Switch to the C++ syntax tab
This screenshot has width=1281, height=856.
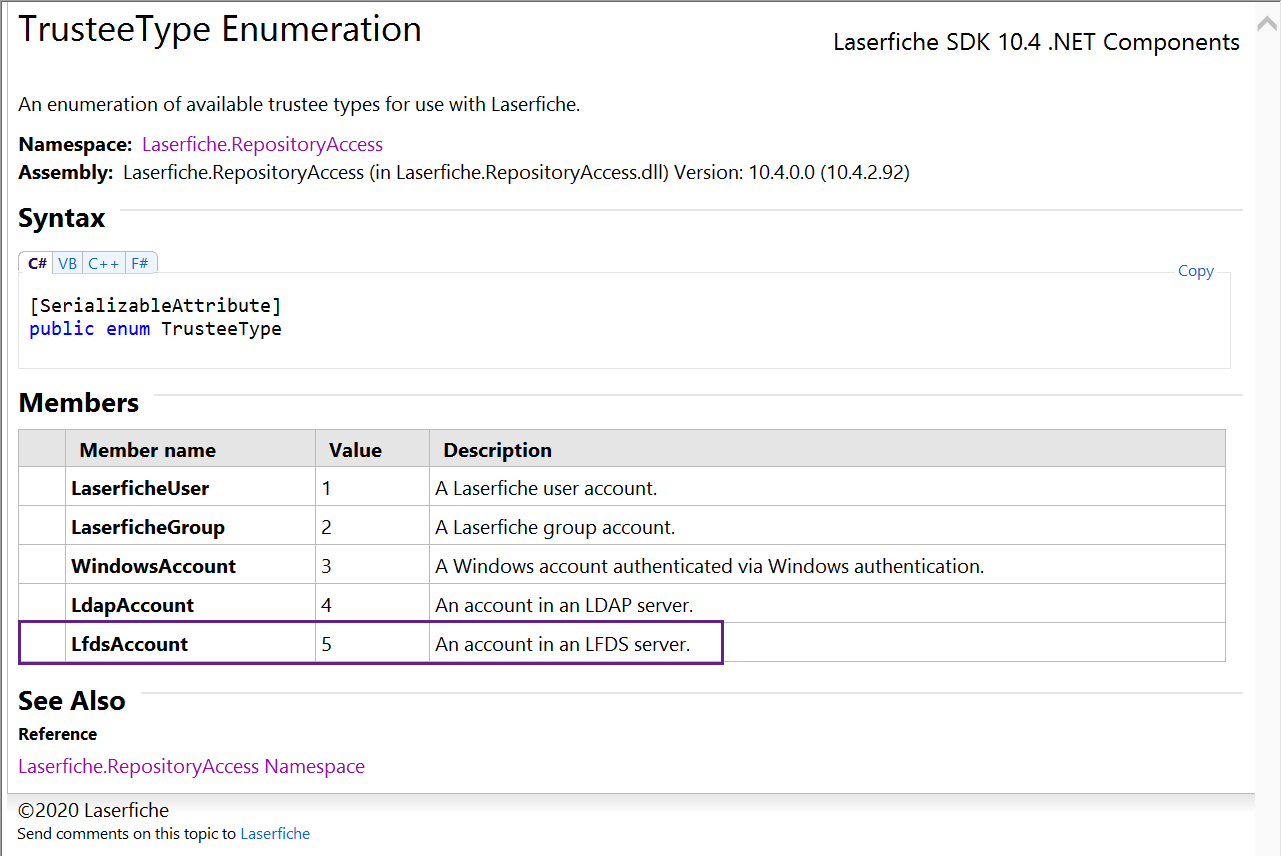point(104,263)
